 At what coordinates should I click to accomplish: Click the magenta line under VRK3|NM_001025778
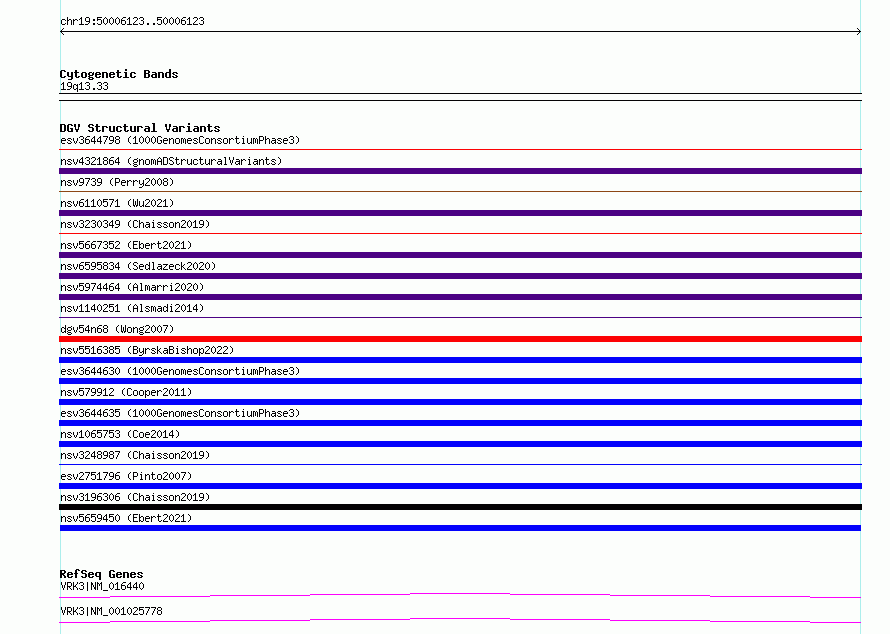point(460,620)
